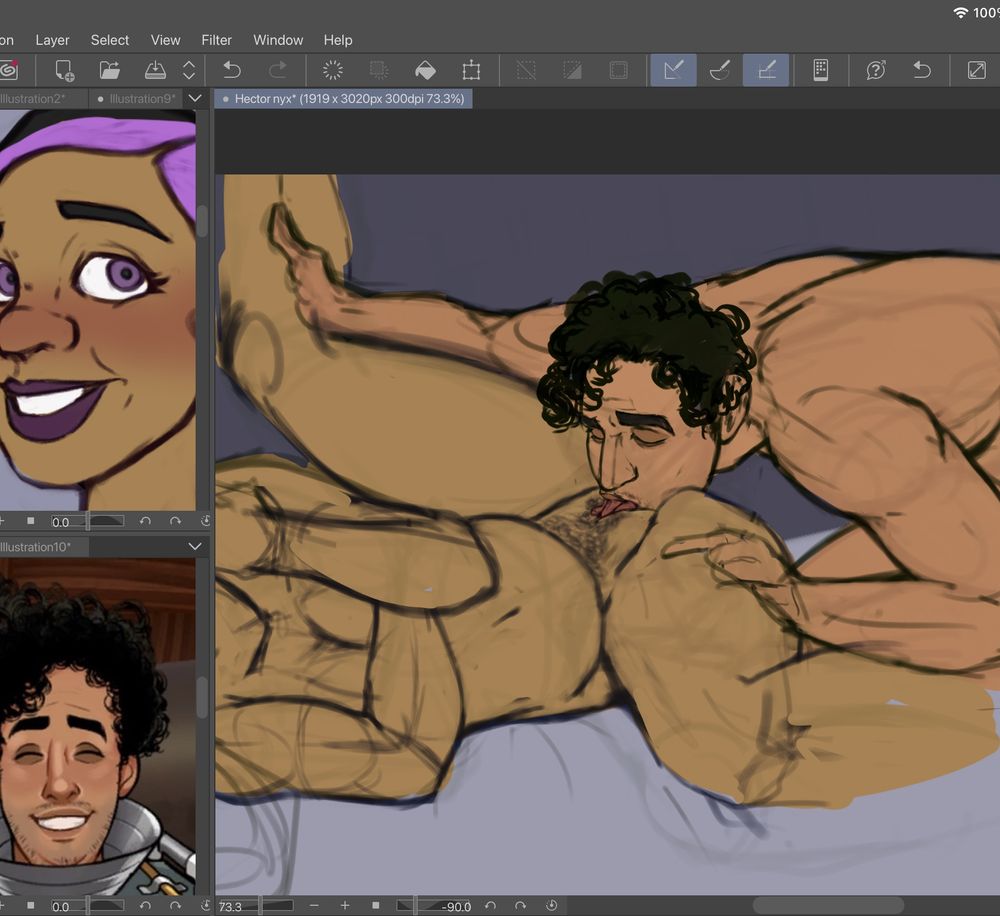Viewport: 1000px width, 916px height.
Task: Rotate Hector nyx canvas right
Action: point(520,906)
